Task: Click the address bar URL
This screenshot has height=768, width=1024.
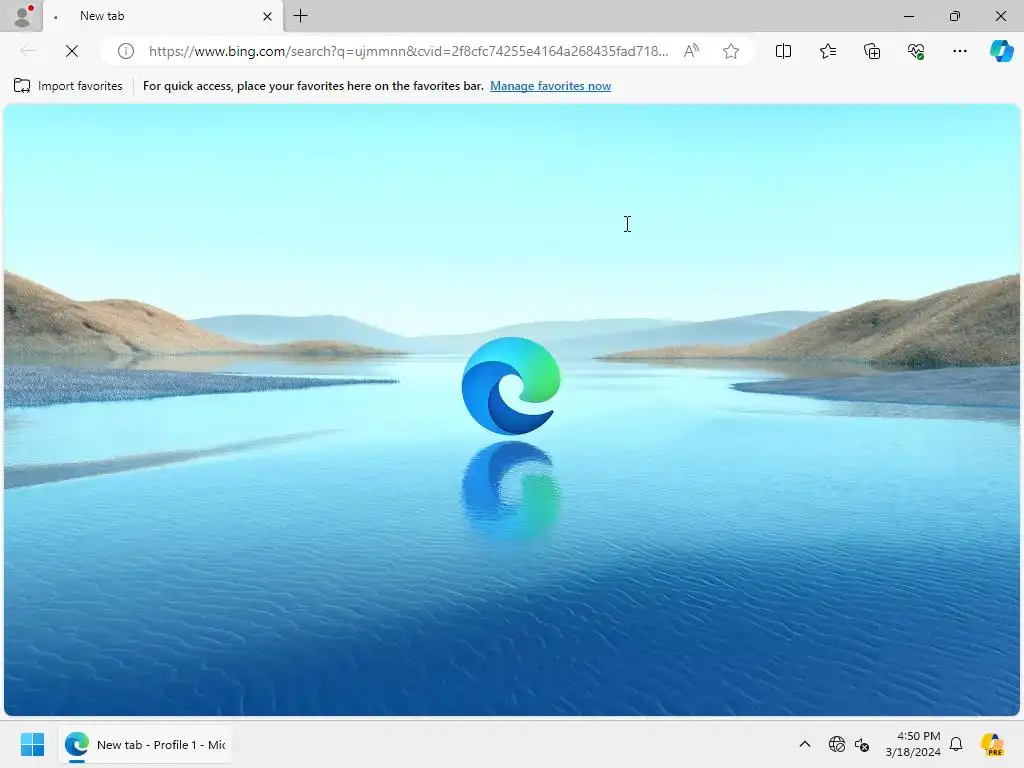Action: pos(408,51)
